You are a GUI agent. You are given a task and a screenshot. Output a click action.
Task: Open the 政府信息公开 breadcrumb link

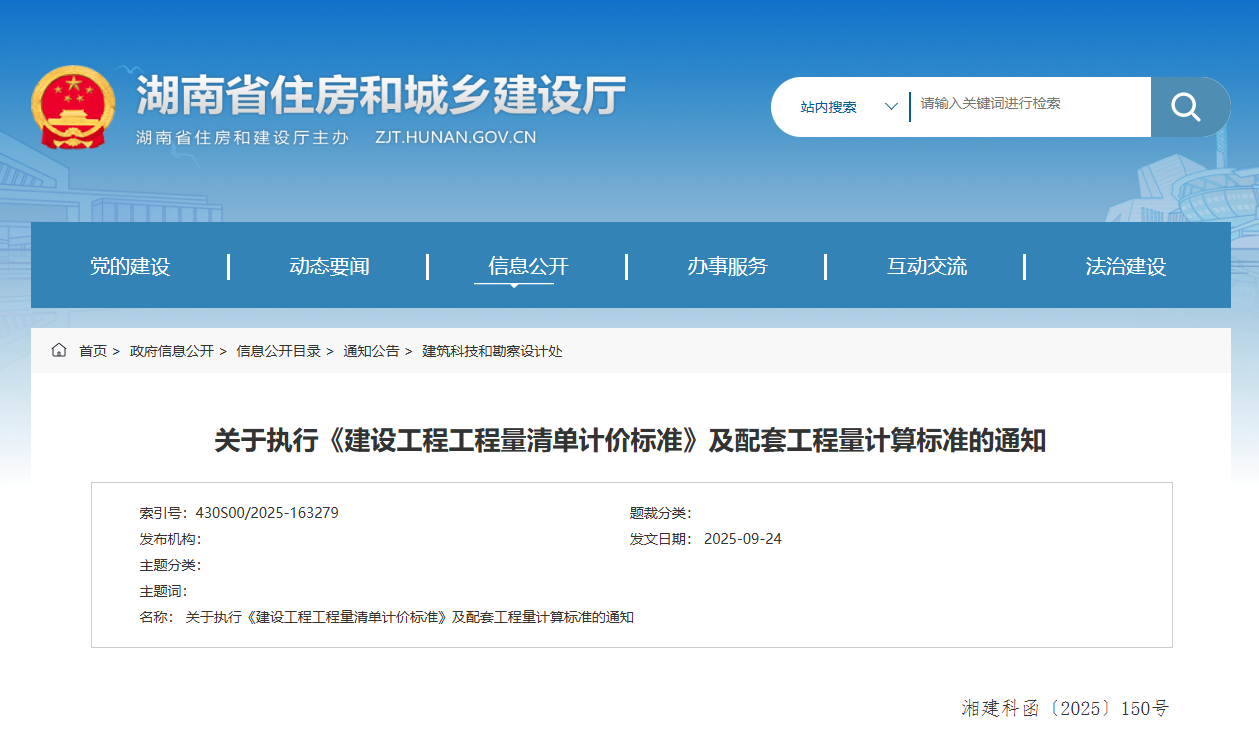171,351
